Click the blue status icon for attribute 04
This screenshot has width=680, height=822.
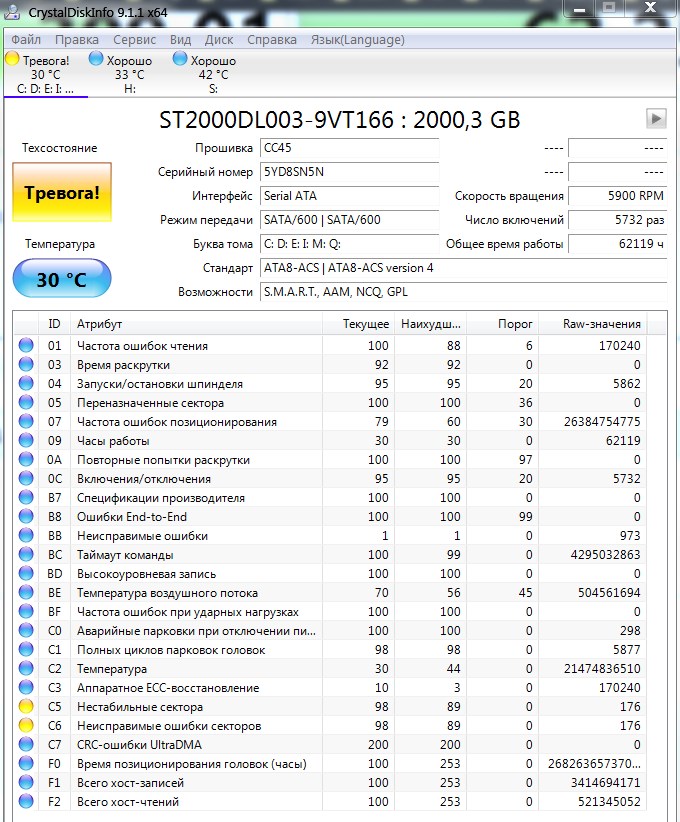pos(26,383)
